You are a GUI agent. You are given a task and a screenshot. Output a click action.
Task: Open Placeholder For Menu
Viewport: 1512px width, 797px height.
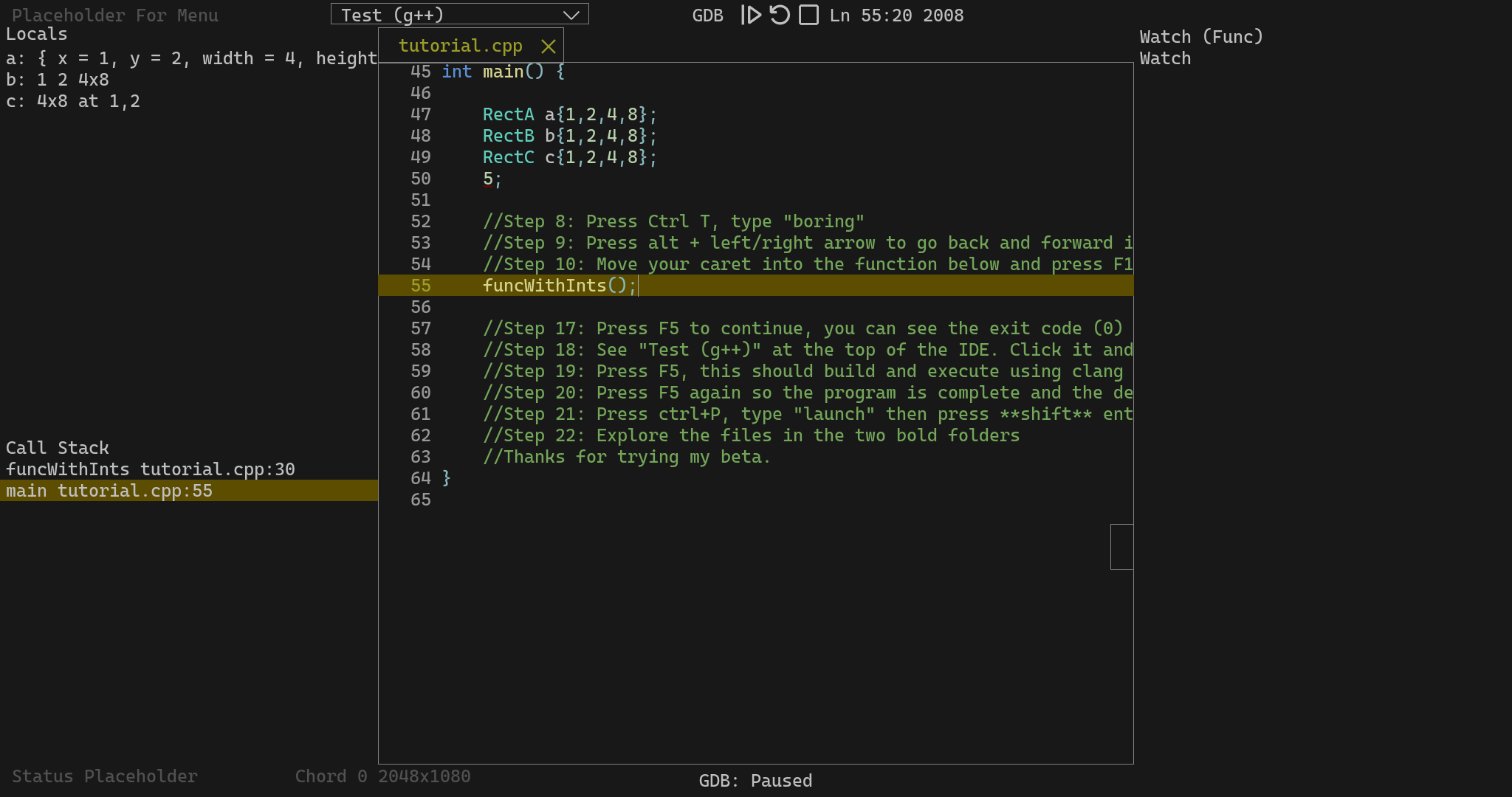(115, 15)
